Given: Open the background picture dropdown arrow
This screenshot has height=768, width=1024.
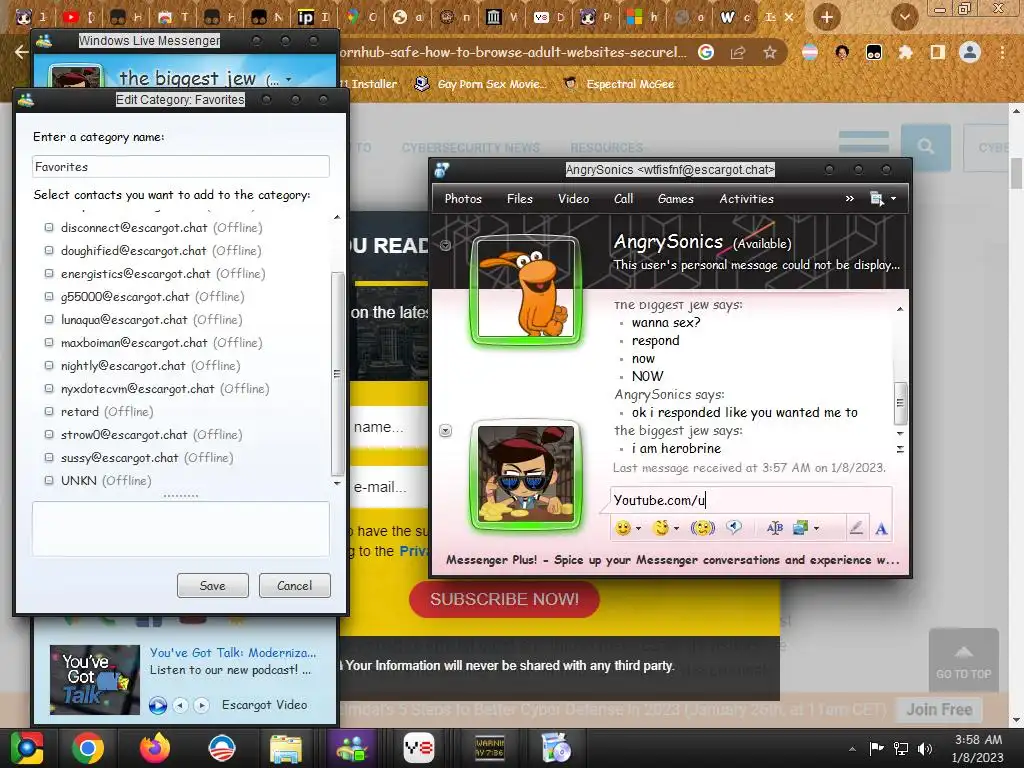Looking at the screenshot, I should 816,528.
